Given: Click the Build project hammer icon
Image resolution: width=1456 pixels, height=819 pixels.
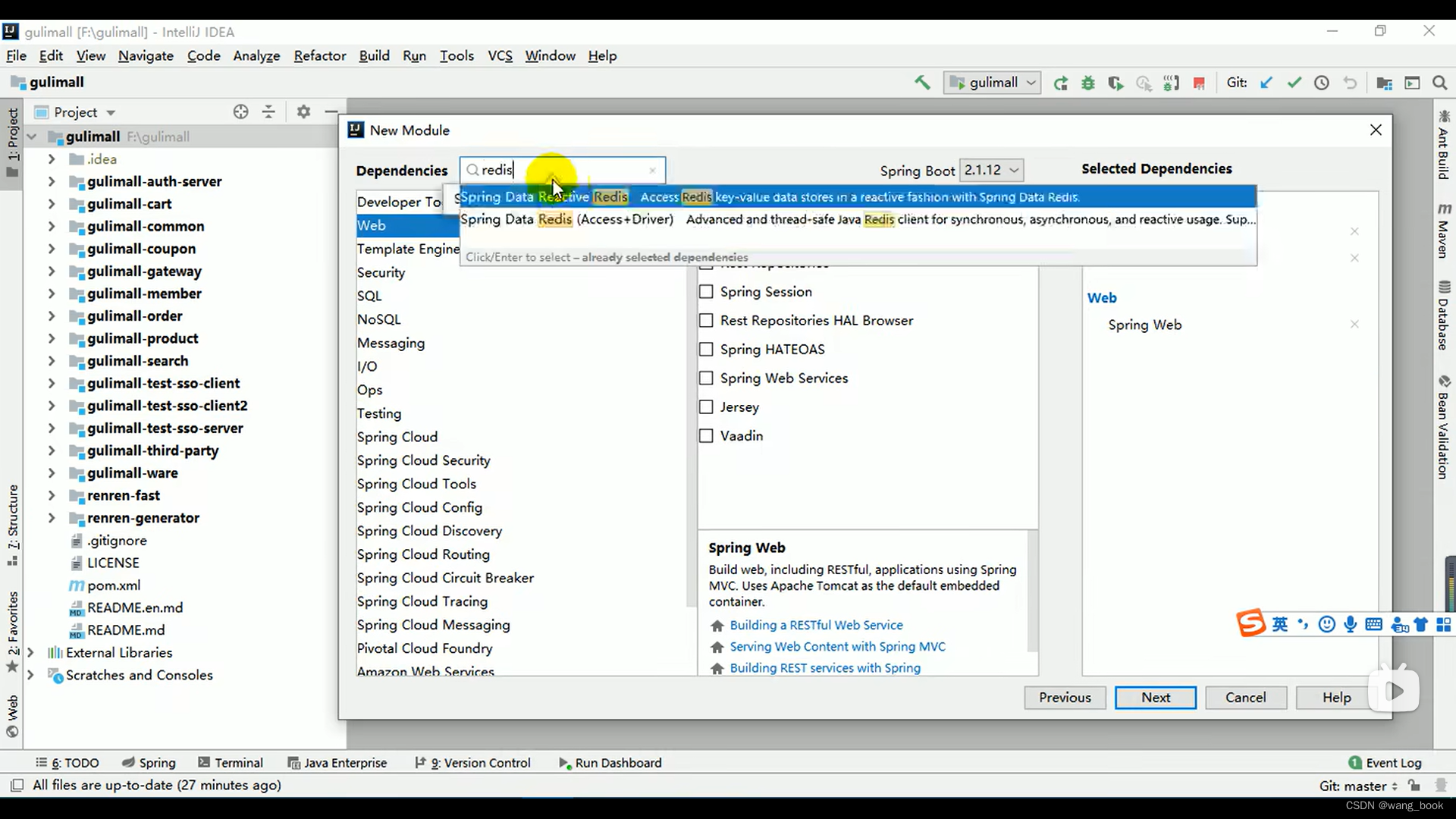Looking at the screenshot, I should (922, 83).
